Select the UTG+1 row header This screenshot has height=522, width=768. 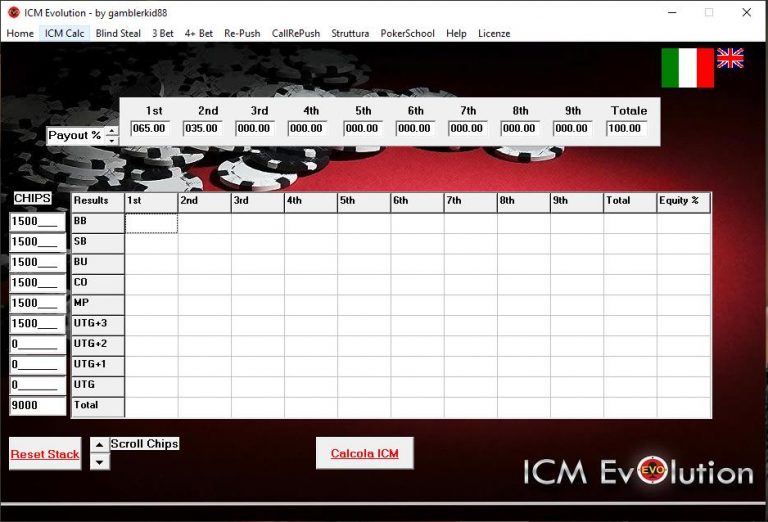(98, 367)
